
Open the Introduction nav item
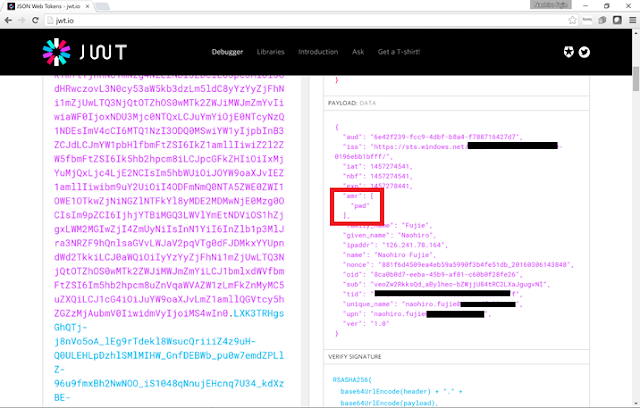tap(318, 52)
